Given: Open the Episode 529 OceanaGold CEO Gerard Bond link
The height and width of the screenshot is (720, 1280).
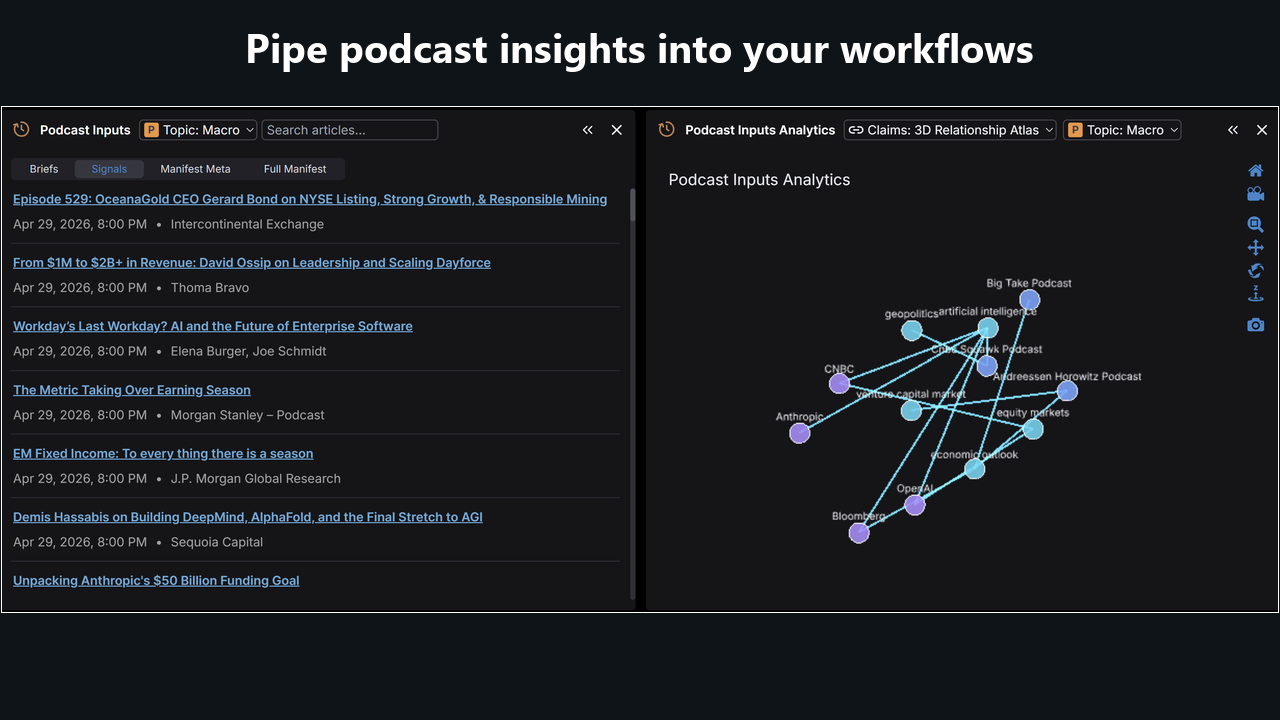Looking at the screenshot, I should click(310, 199).
